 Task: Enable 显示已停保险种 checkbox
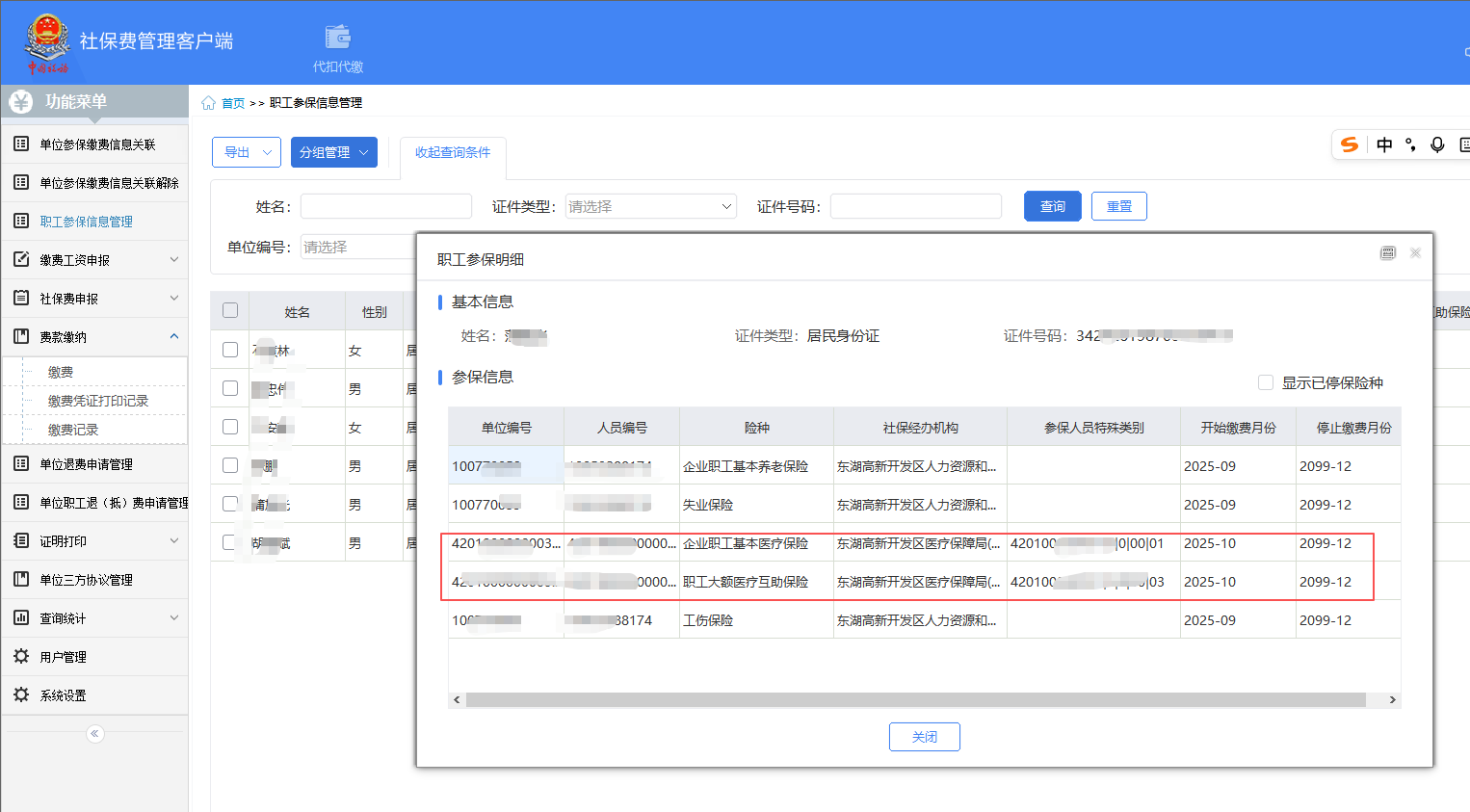pos(1266,383)
